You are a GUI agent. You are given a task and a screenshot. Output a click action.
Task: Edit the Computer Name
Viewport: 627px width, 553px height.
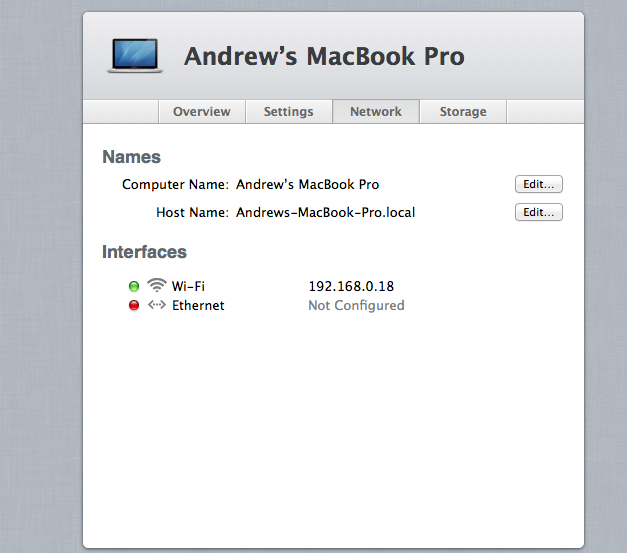(539, 184)
